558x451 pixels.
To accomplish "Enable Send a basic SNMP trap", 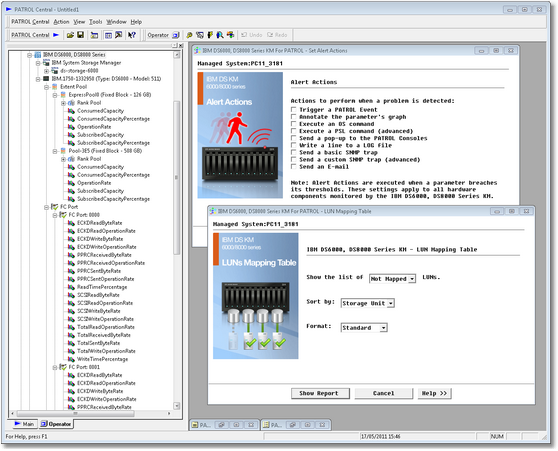I will pos(293,152).
